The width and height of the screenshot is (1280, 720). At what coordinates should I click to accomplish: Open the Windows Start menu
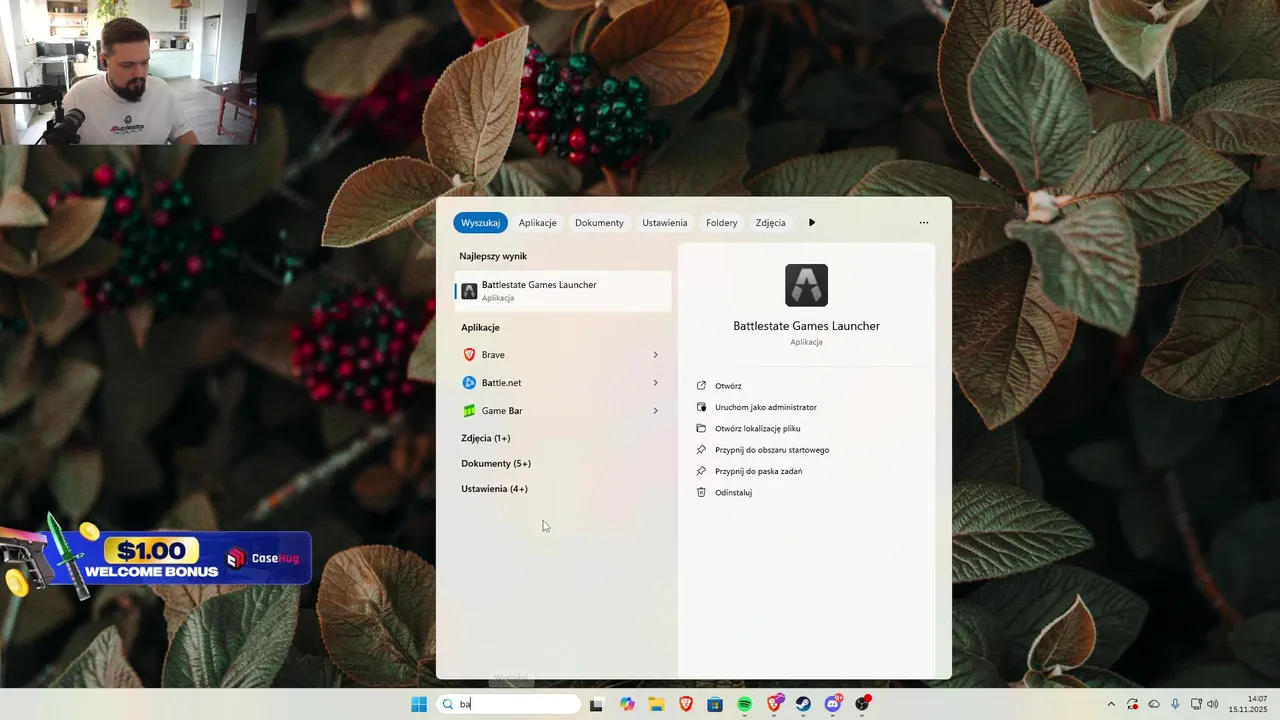pyautogui.click(x=419, y=704)
